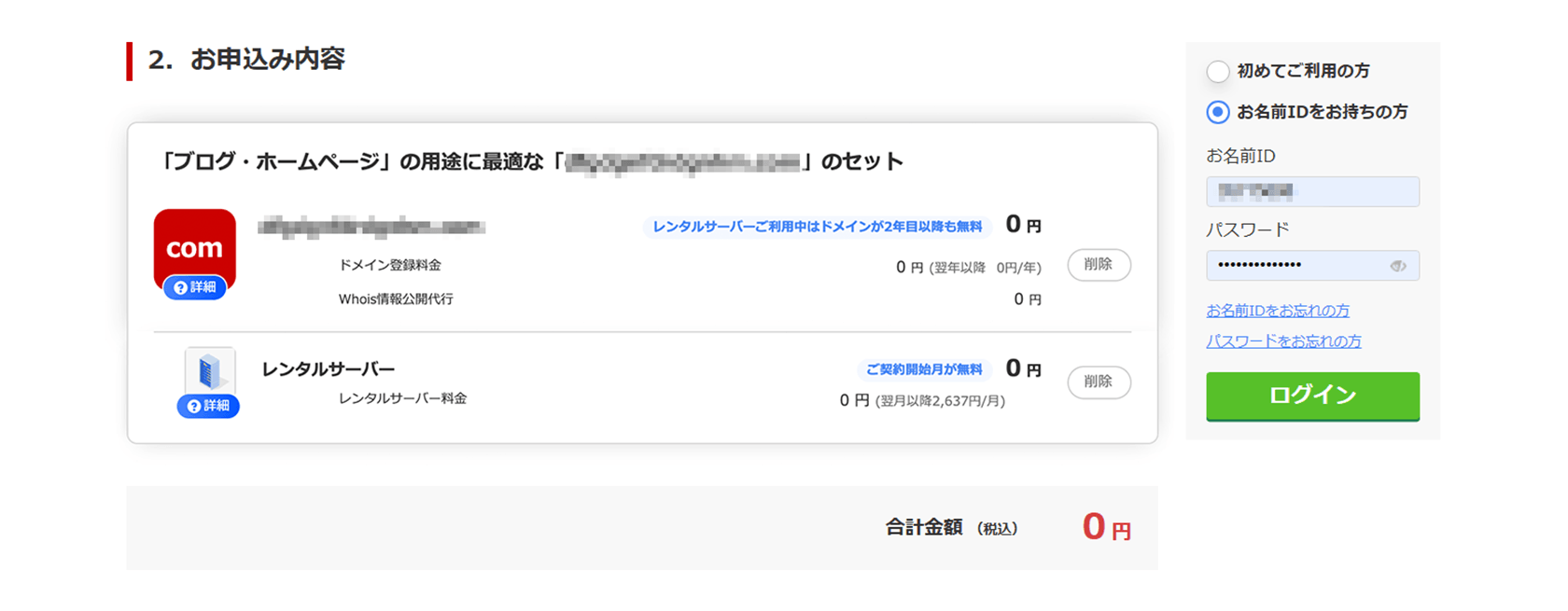The image size is (1568, 611).
Task: Remove rental server with 削除 button
Action: [1099, 382]
